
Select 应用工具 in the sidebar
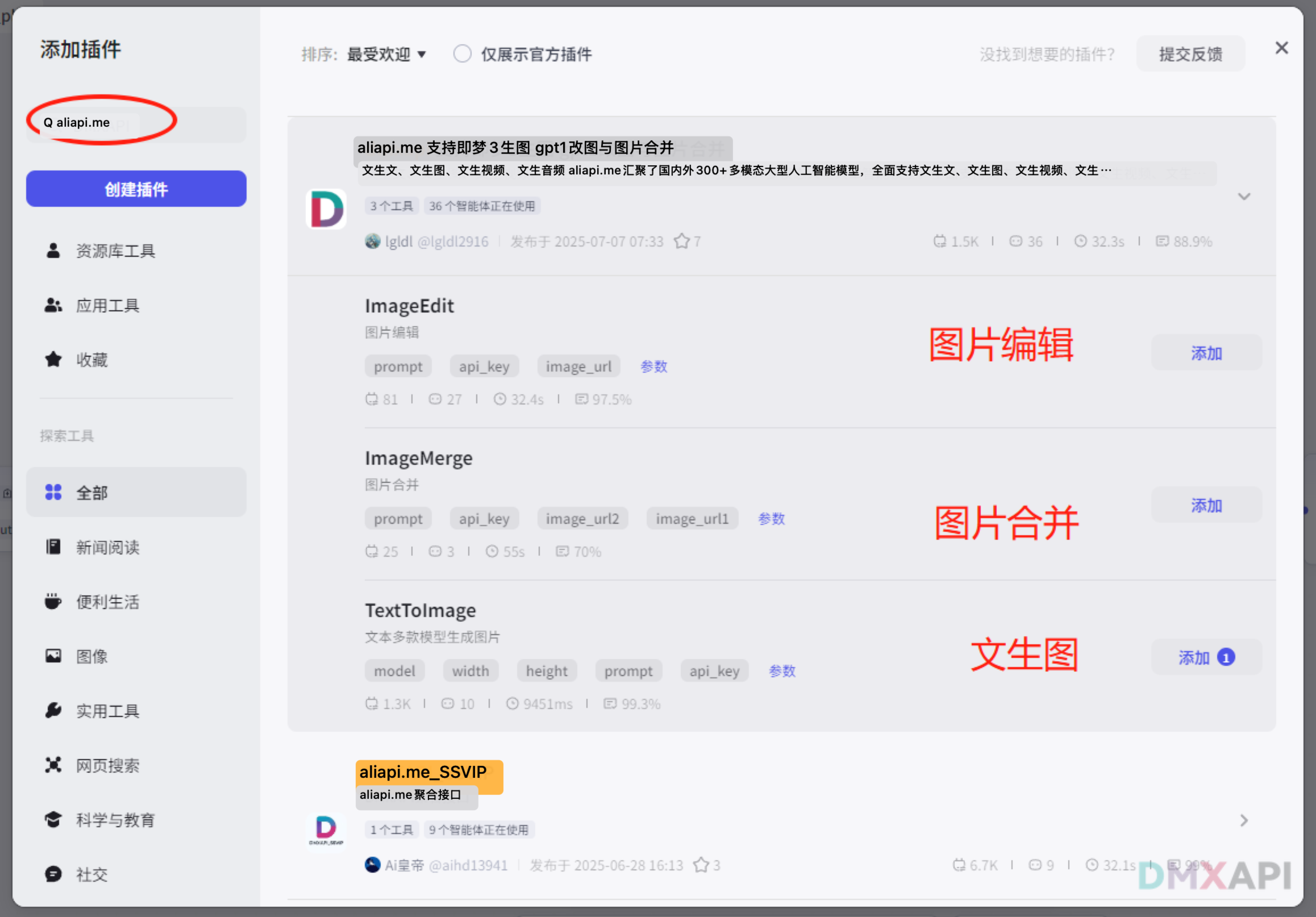point(136,305)
